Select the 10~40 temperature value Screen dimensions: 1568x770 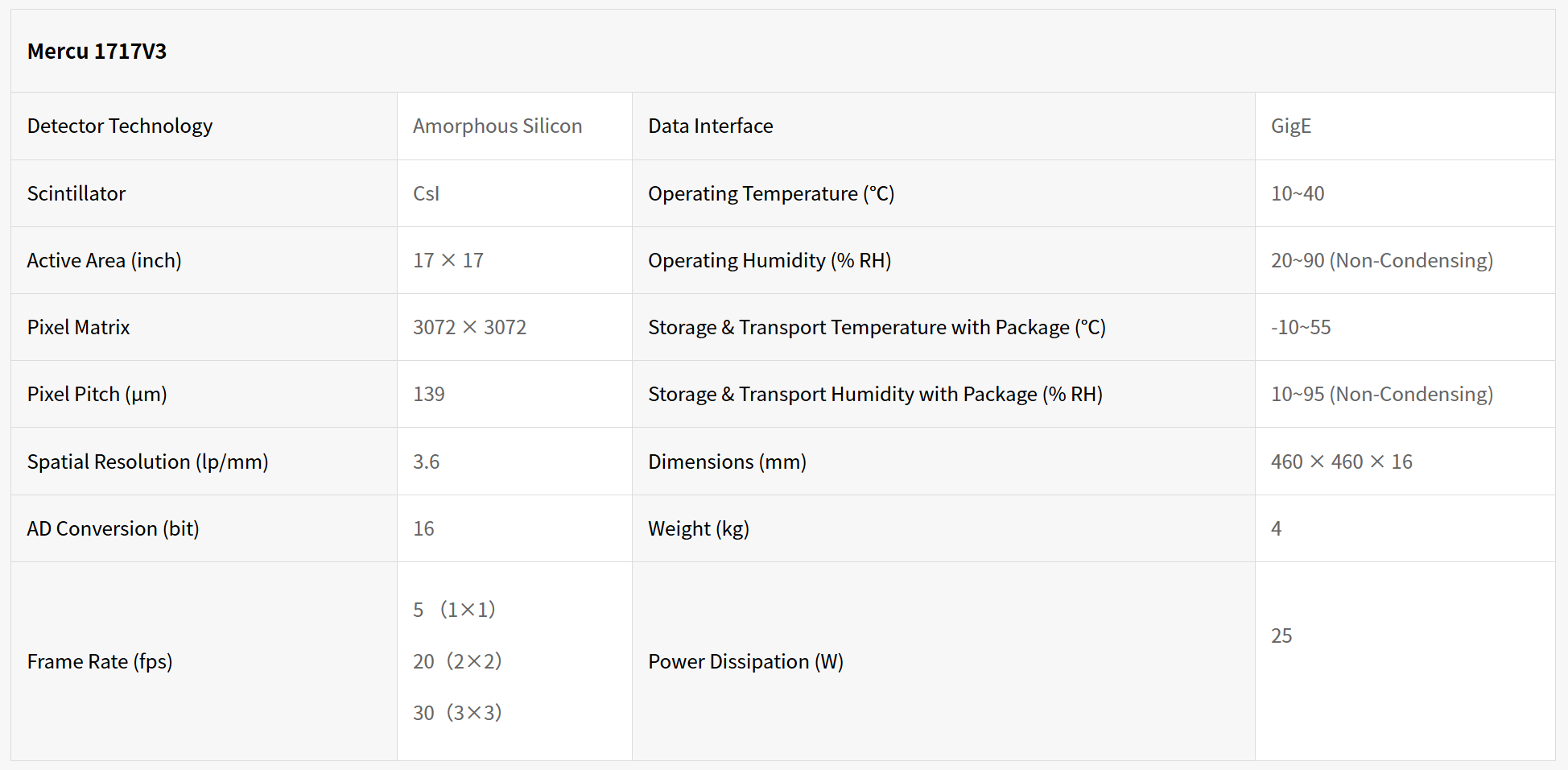1297,194
